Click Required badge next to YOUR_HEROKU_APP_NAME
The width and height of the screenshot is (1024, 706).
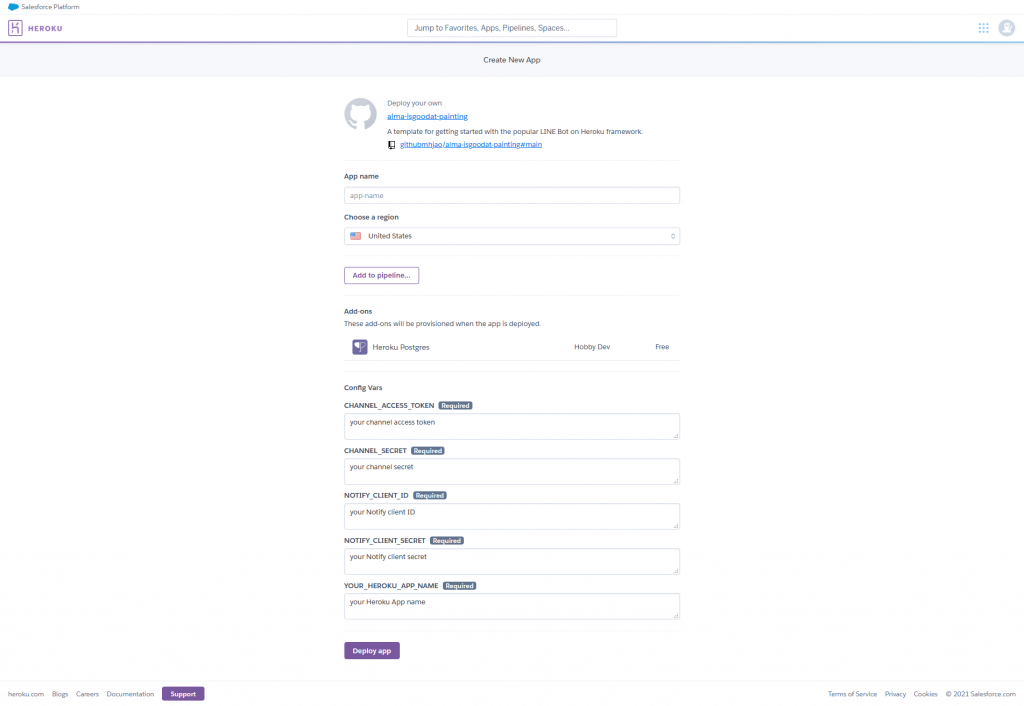pyautogui.click(x=459, y=586)
